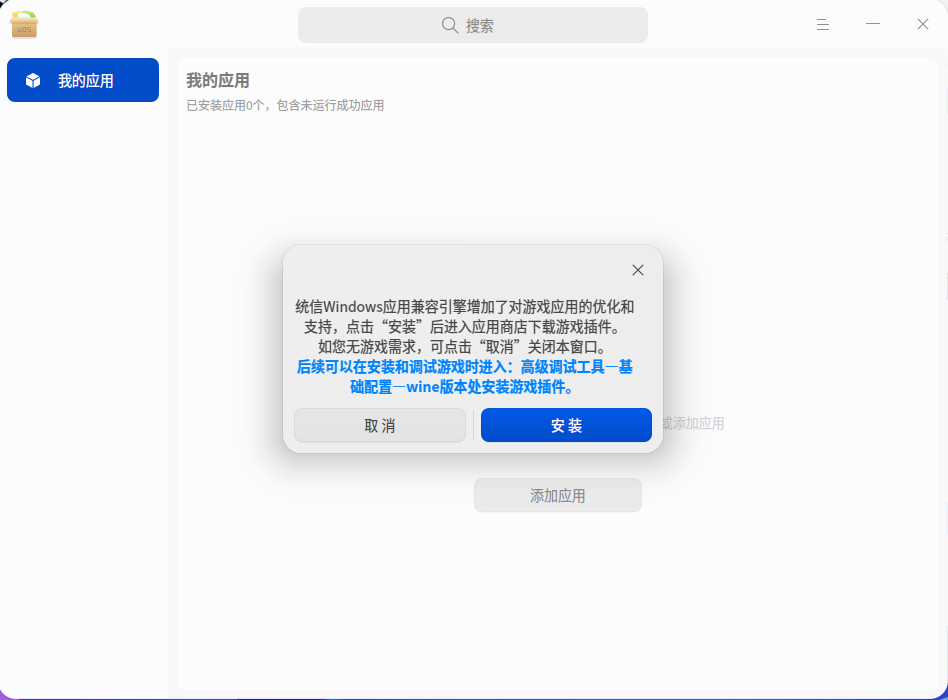
Task: Click the cube icon beside 我的应用
Action: (33, 80)
